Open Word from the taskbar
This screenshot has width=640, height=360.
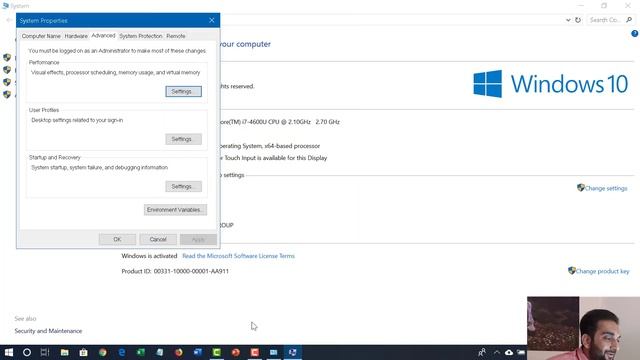(198, 352)
